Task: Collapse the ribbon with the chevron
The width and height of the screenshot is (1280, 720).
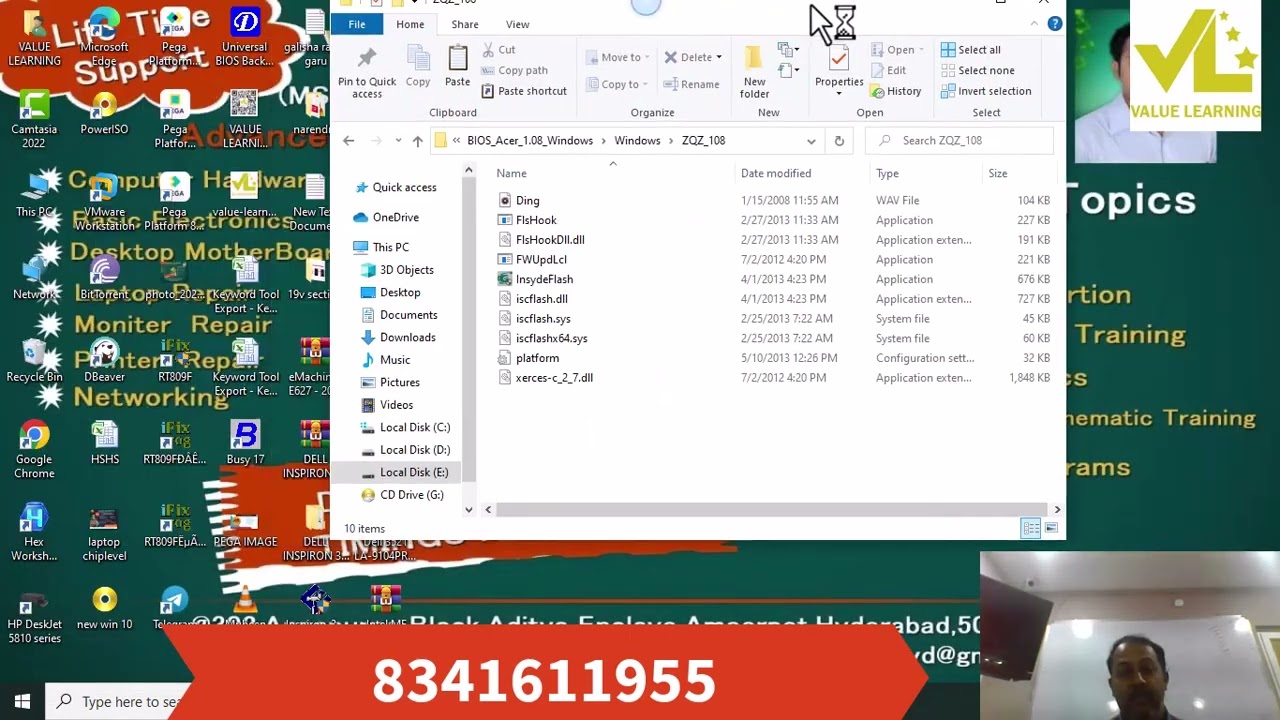Action: click(x=1034, y=24)
